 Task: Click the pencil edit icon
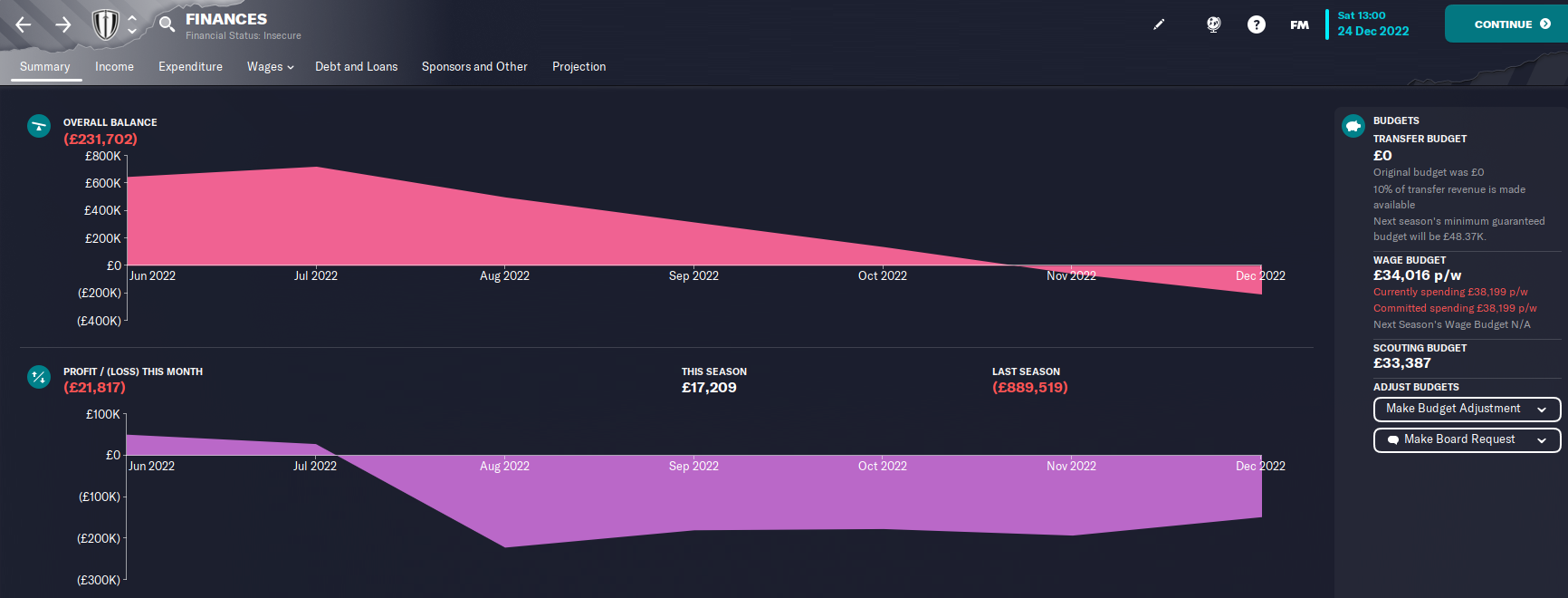(1159, 24)
